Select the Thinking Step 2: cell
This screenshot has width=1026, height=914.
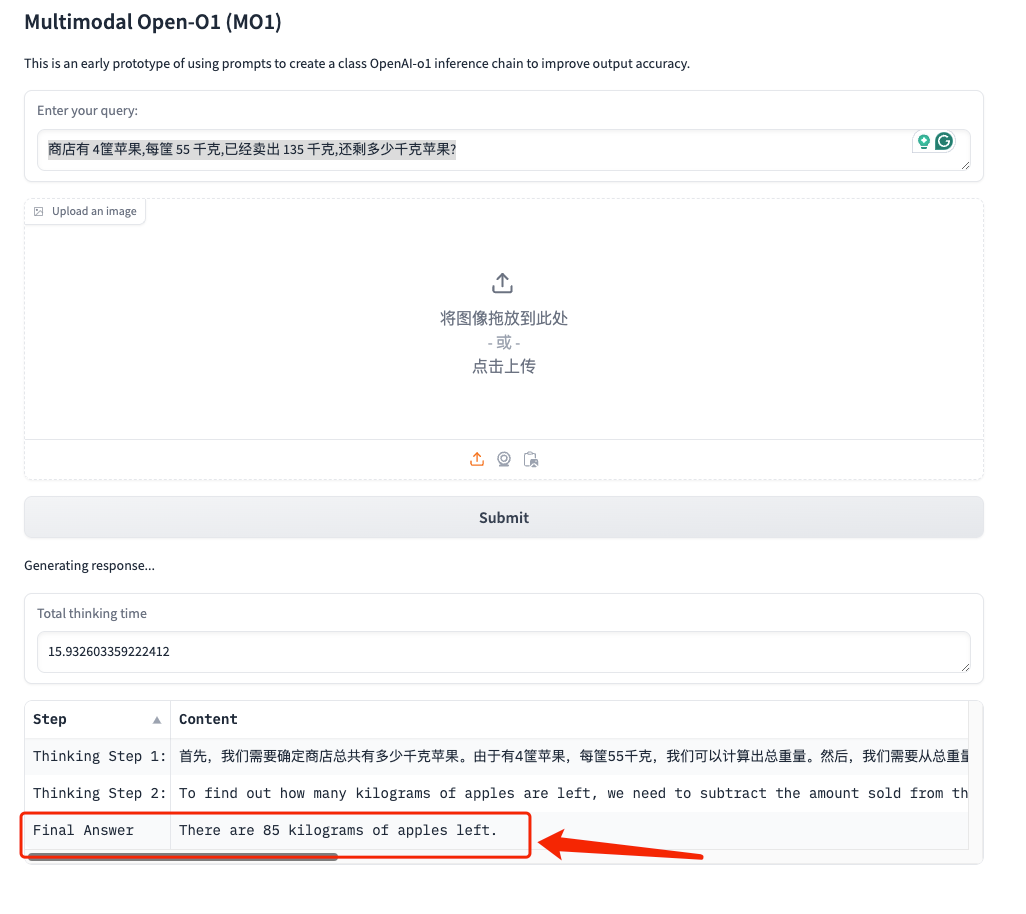[98, 794]
